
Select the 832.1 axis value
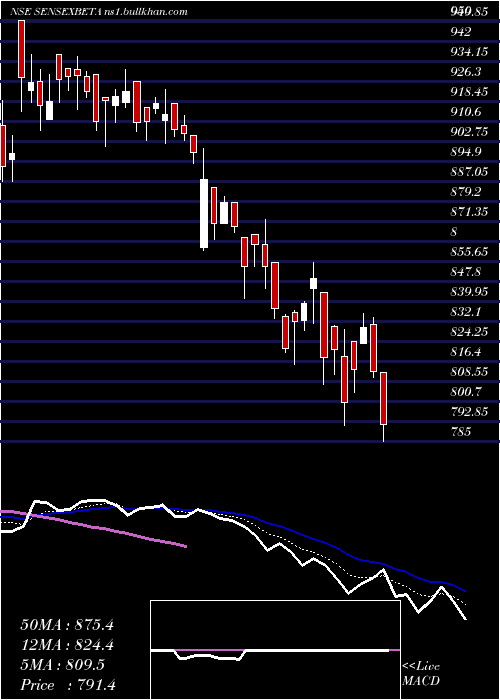coord(466,312)
